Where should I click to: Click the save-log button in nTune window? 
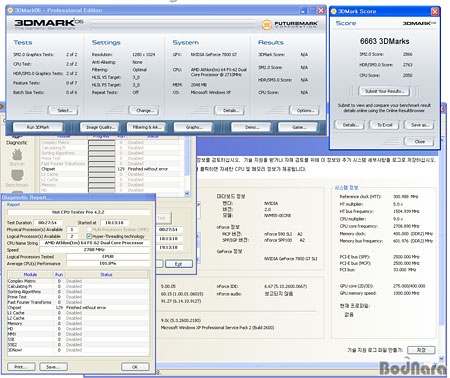pos(421,350)
